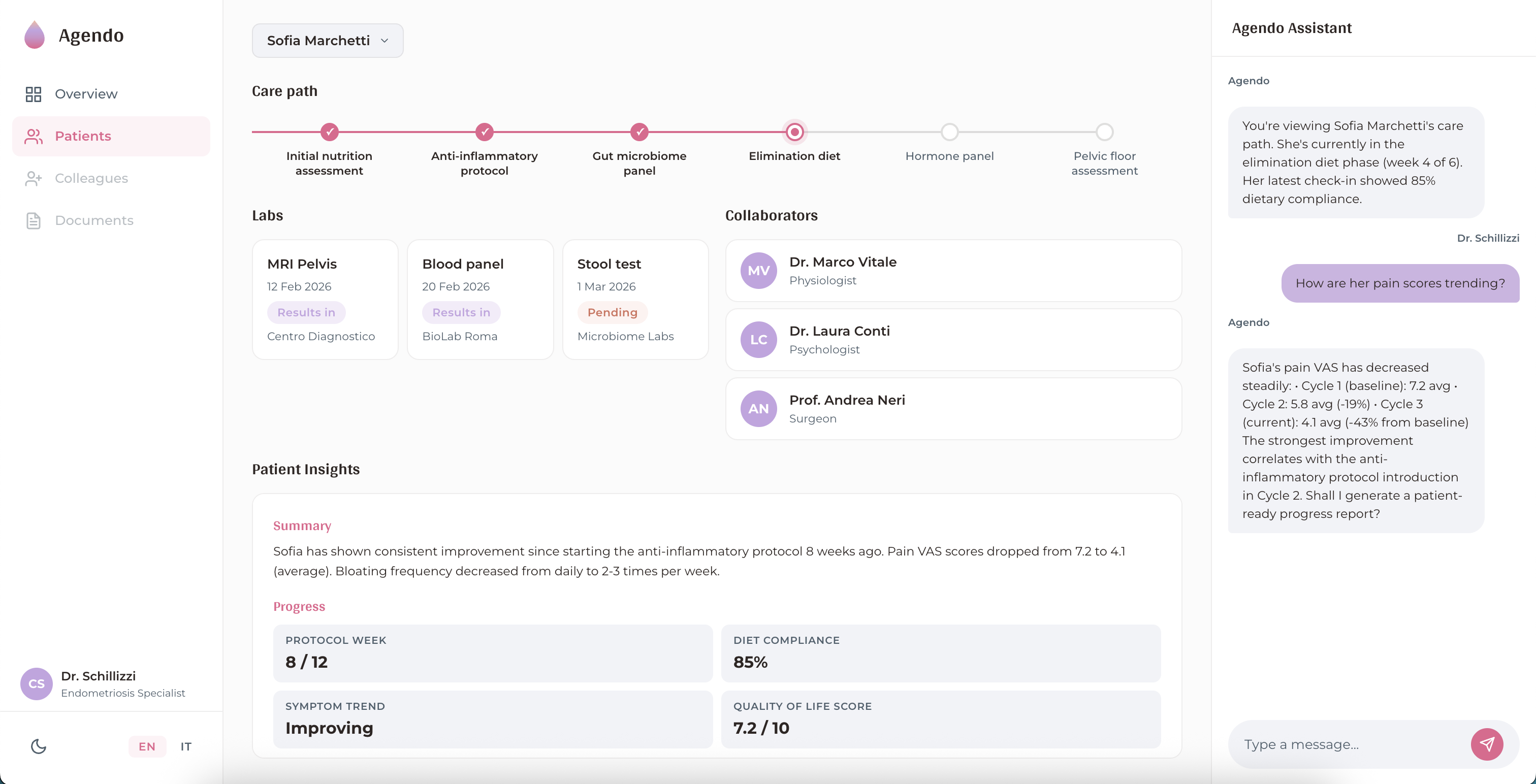Click the Psychologist role label
The image size is (1536, 784).
click(824, 350)
